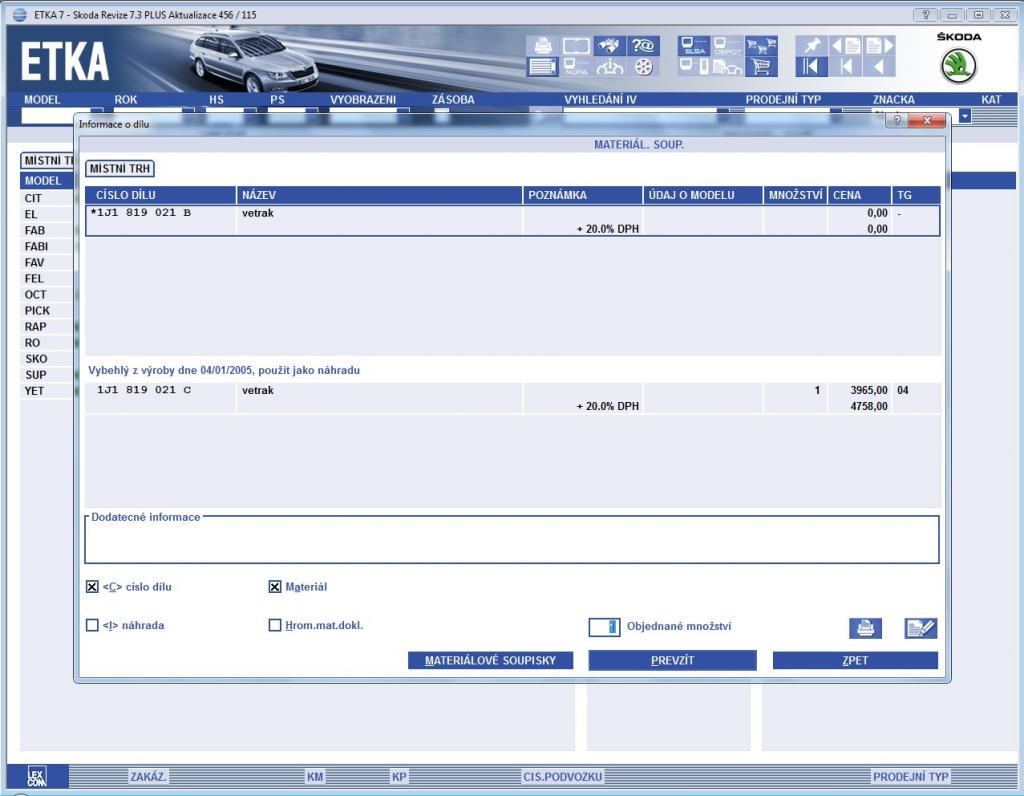Click the single shopping cart icon
1024x796 pixels.
click(761, 67)
